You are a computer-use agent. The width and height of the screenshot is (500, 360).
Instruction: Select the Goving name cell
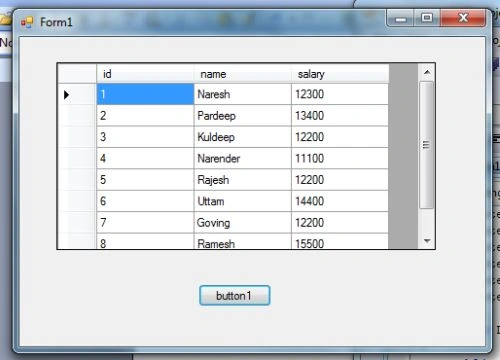tap(243, 222)
